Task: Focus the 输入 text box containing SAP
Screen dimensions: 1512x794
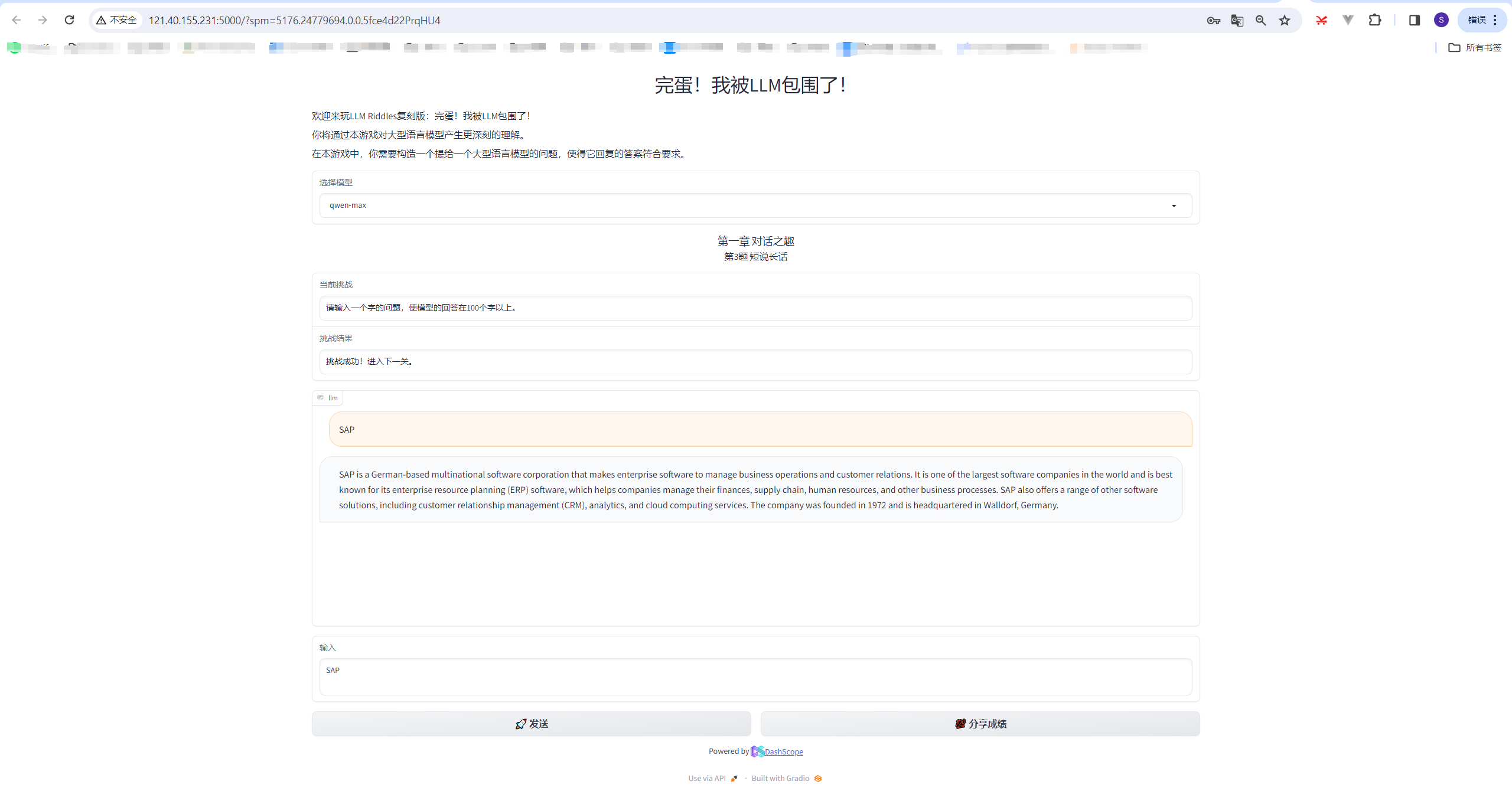Action: [755, 677]
